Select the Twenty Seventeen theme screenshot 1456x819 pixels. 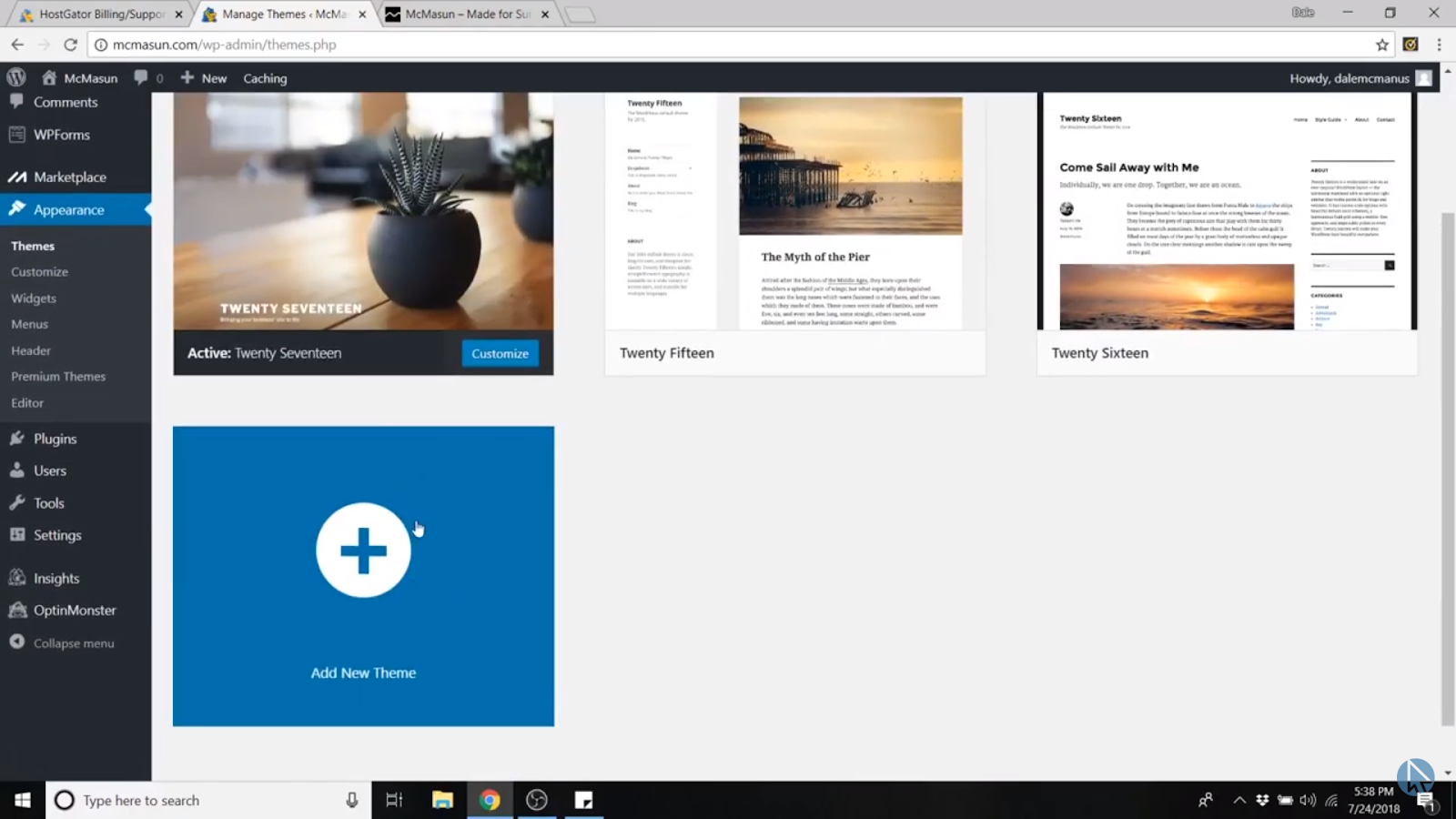(363, 211)
